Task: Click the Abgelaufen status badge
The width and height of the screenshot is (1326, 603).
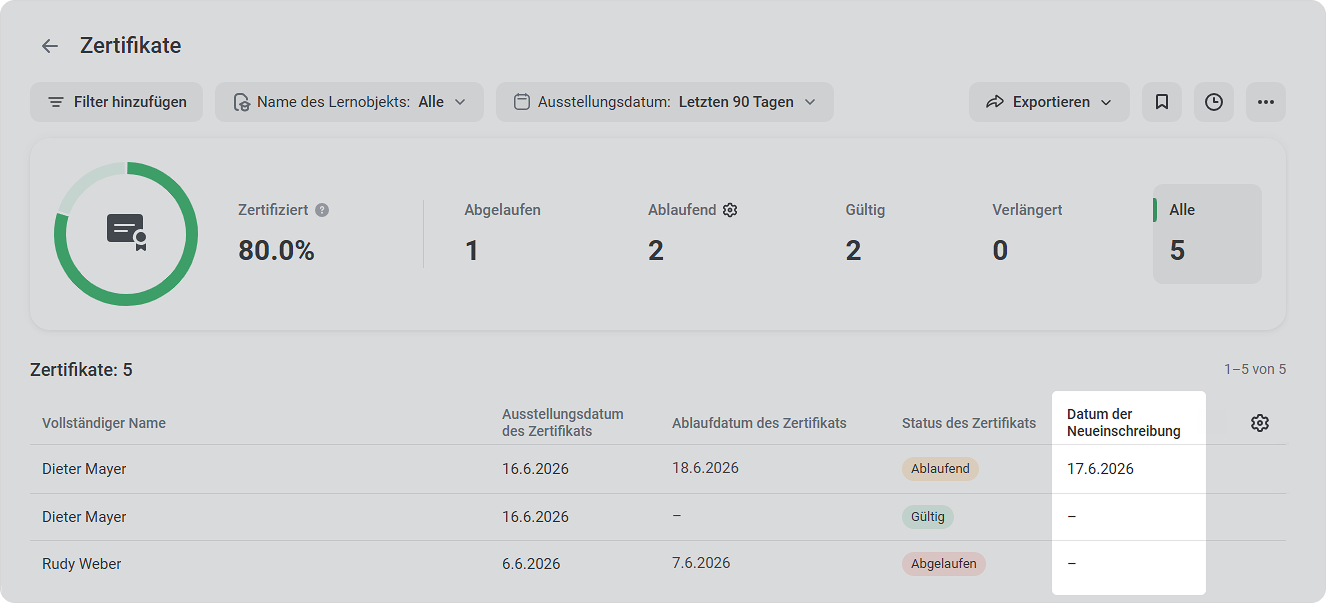Action: click(x=944, y=564)
